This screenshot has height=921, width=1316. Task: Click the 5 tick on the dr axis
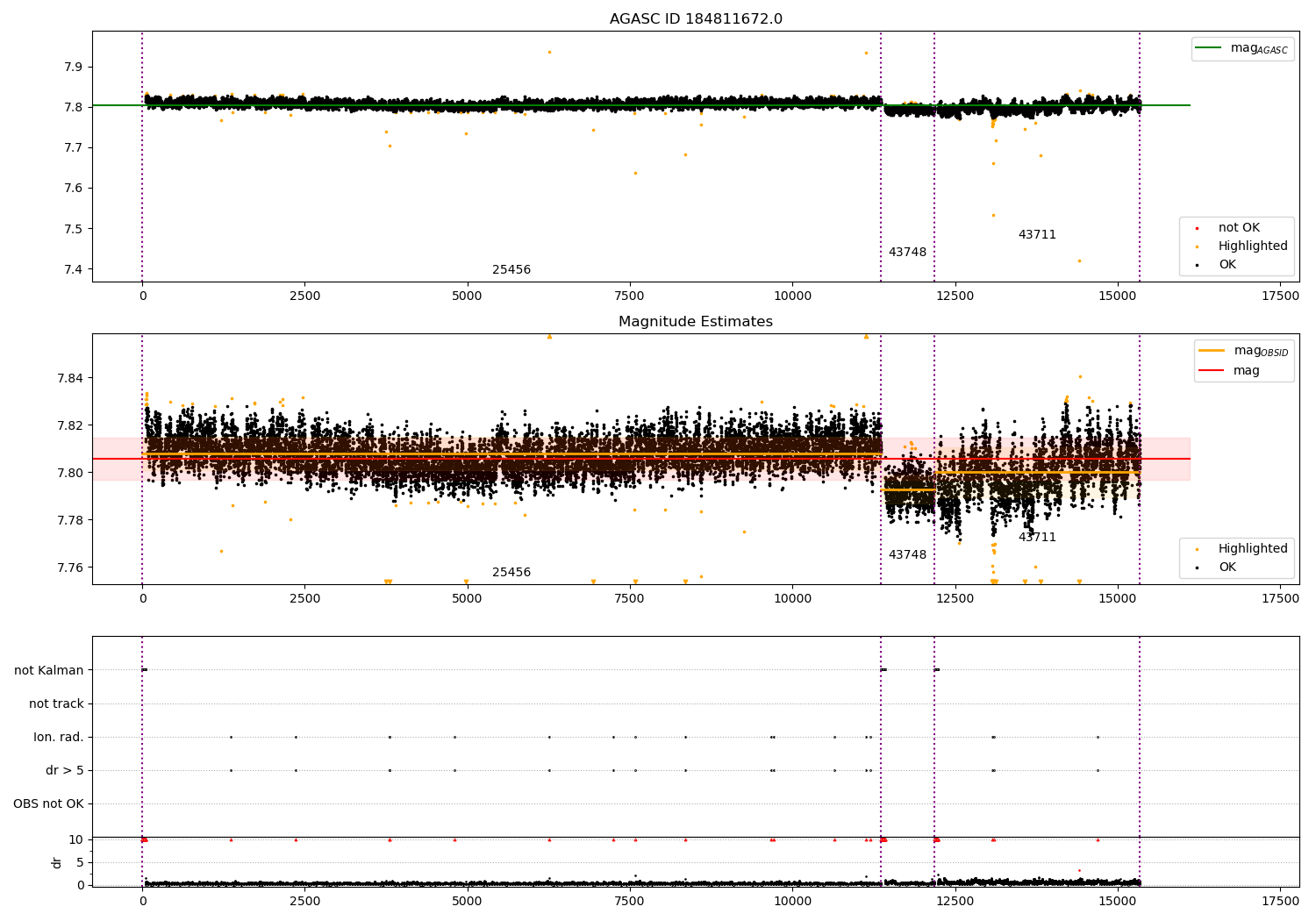pyautogui.click(x=80, y=863)
